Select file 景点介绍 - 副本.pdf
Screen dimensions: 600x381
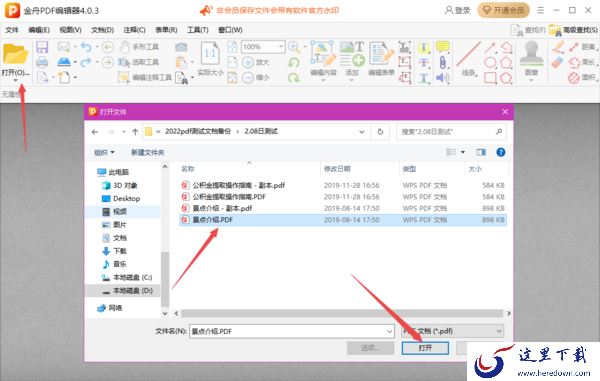(222, 208)
